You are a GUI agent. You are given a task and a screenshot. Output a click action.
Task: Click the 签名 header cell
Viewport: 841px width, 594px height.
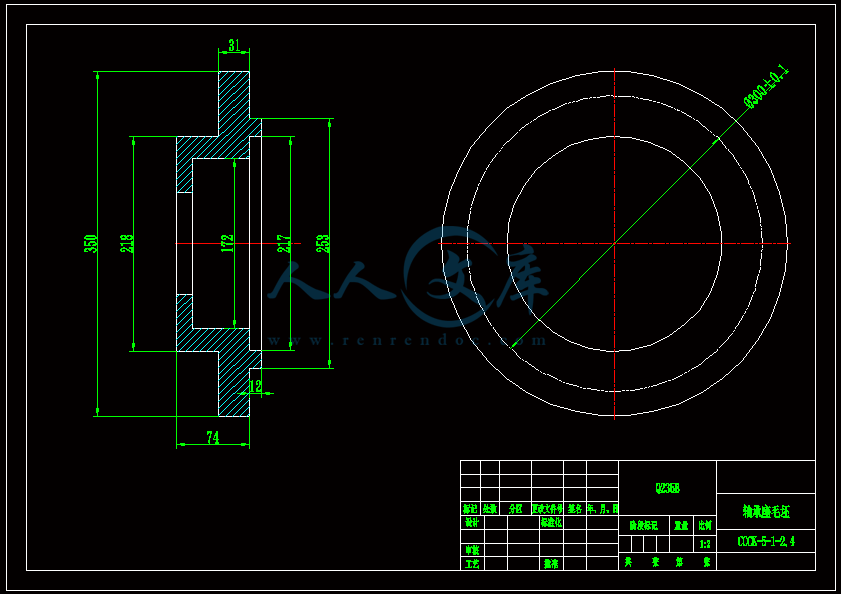(x=575, y=509)
